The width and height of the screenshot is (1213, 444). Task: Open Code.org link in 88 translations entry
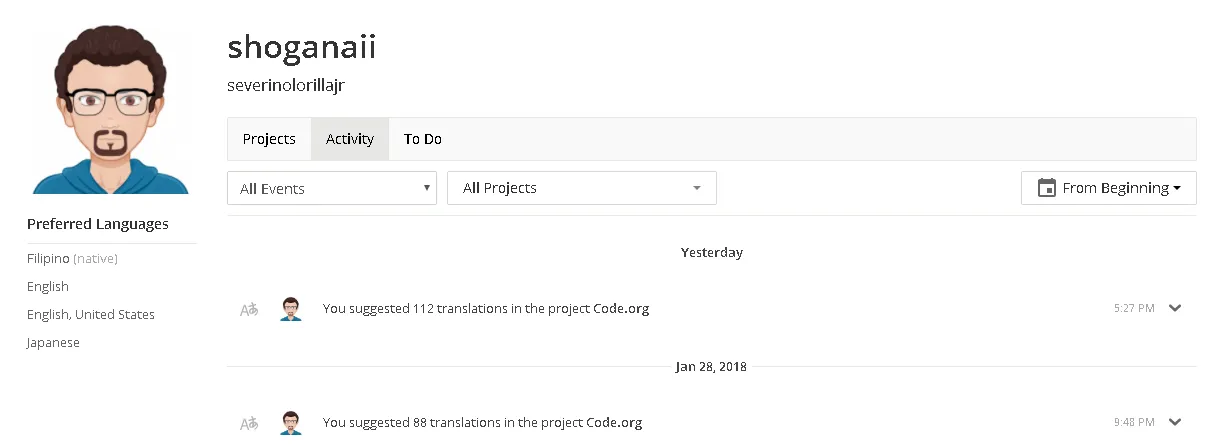pyautogui.click(x=614, y=423)
